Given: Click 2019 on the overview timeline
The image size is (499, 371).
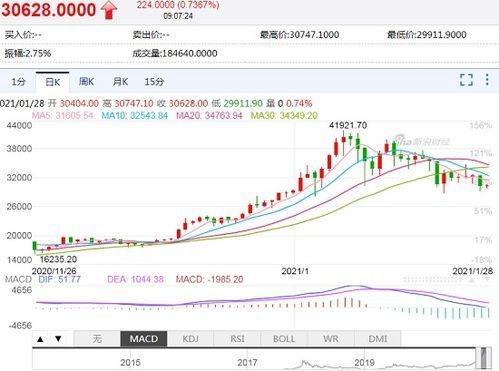Looking at the screenshot, I should (x=364, y=363).
